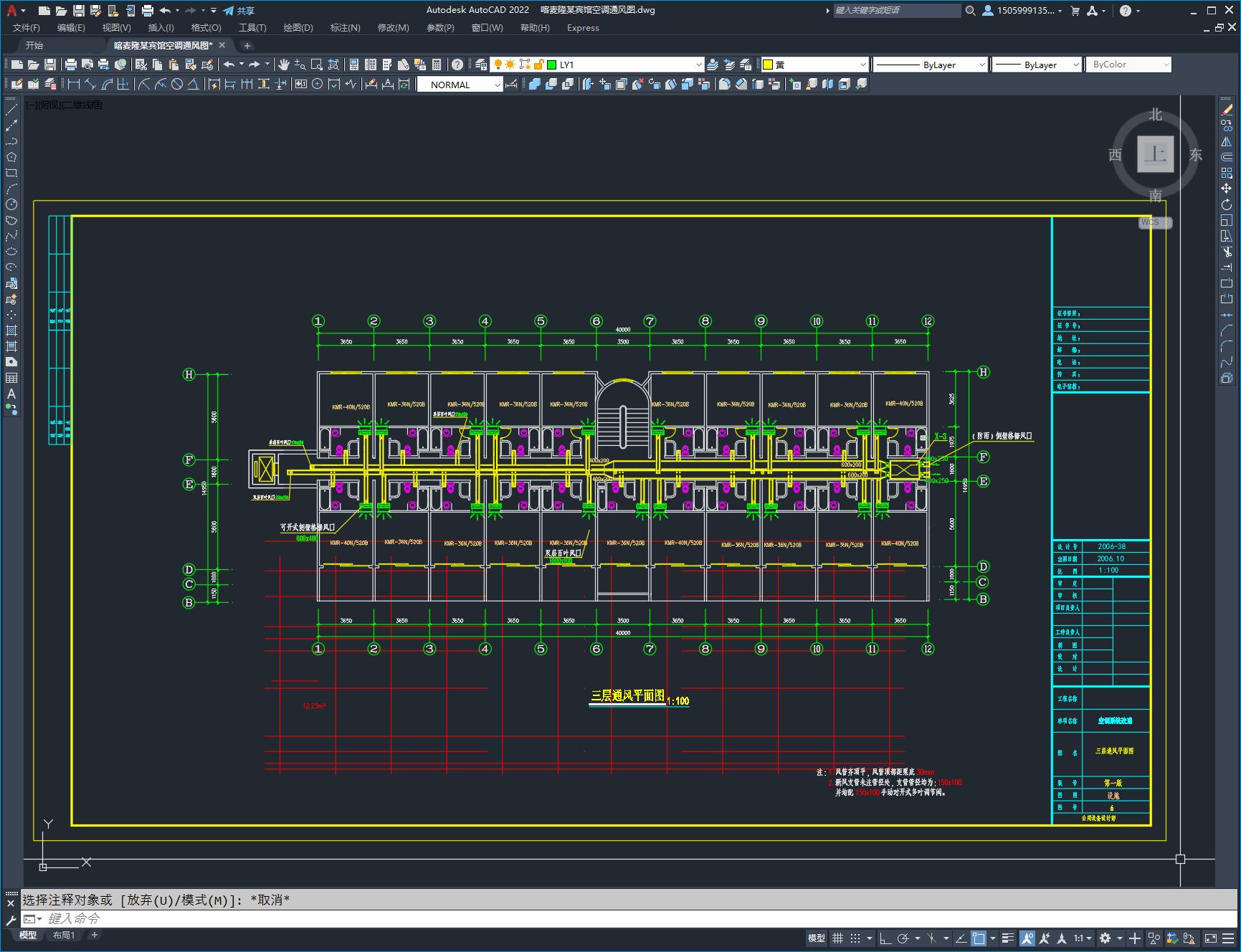The image size is (1241, 952).
Task: Toggle 2D object snap in status bar
Action: coord(979,938)
